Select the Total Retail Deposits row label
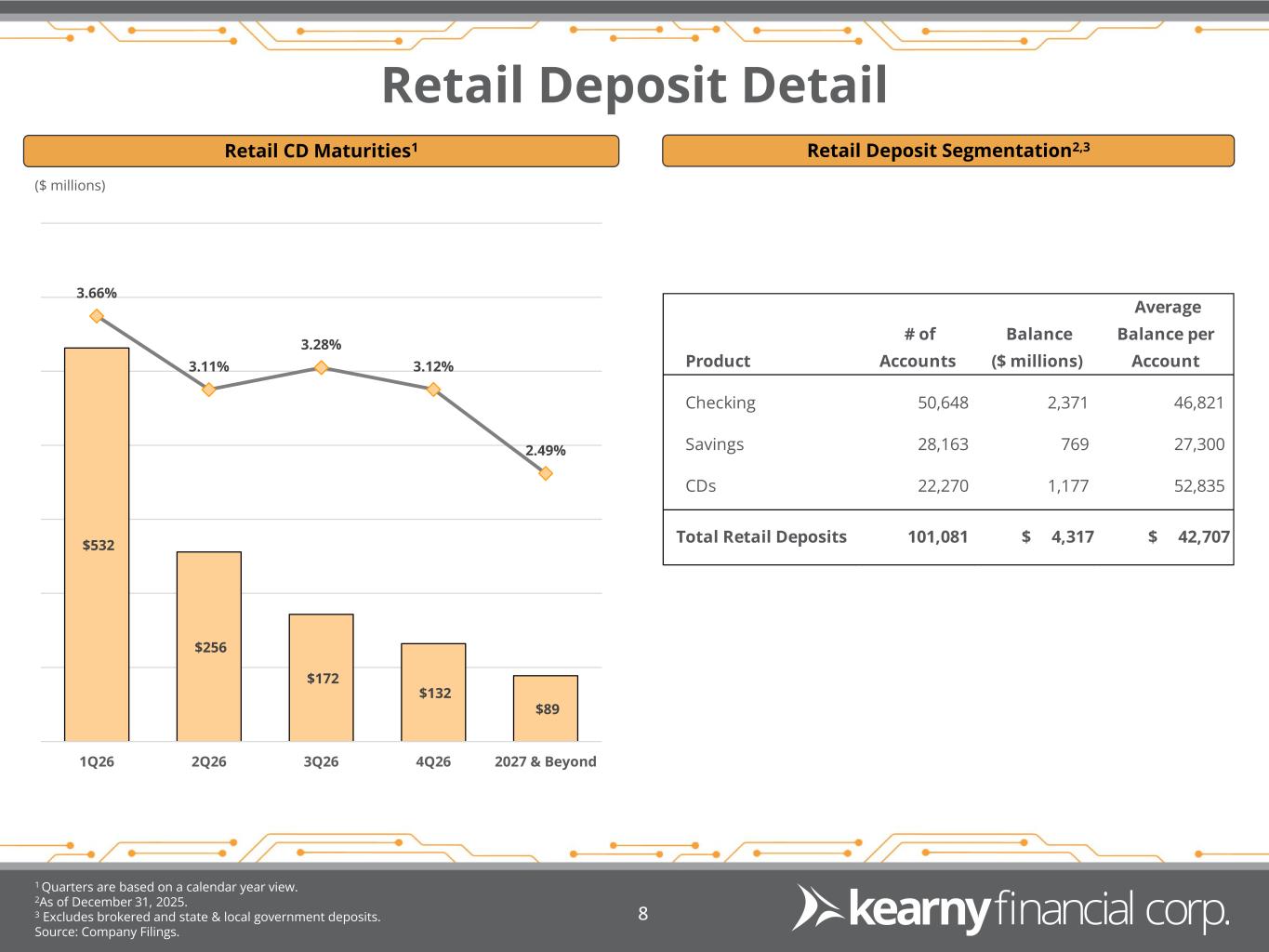 point(761,536)
